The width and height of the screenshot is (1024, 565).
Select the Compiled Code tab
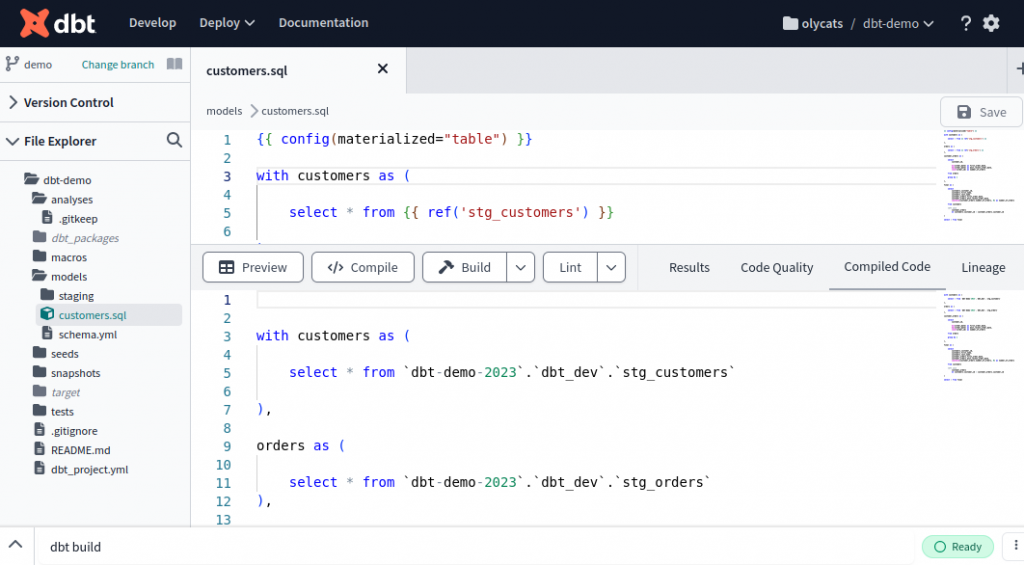887,266
